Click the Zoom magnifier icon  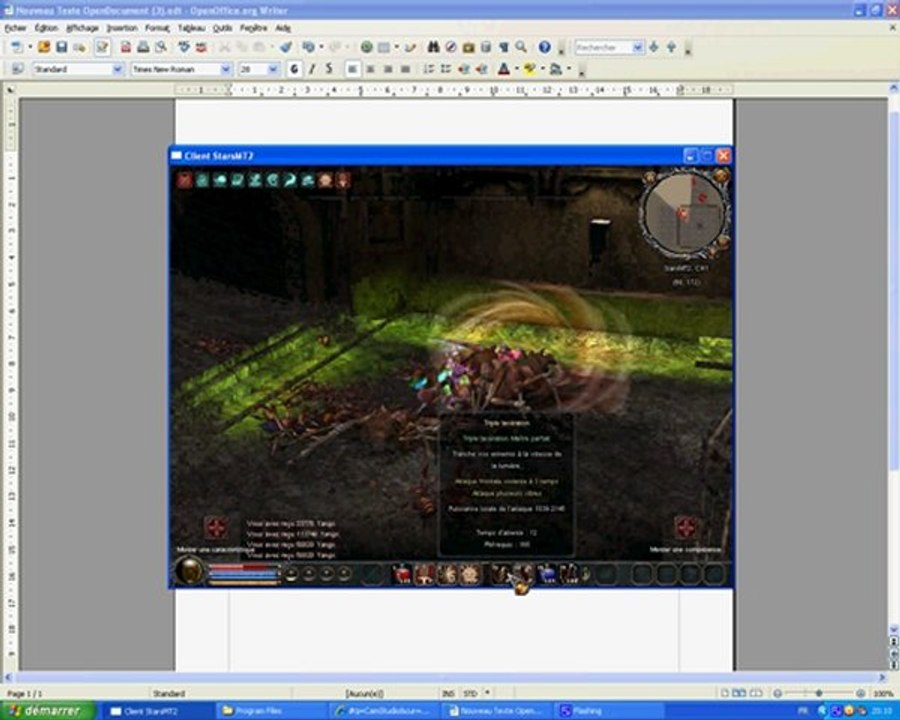click(x=521, y=47)
